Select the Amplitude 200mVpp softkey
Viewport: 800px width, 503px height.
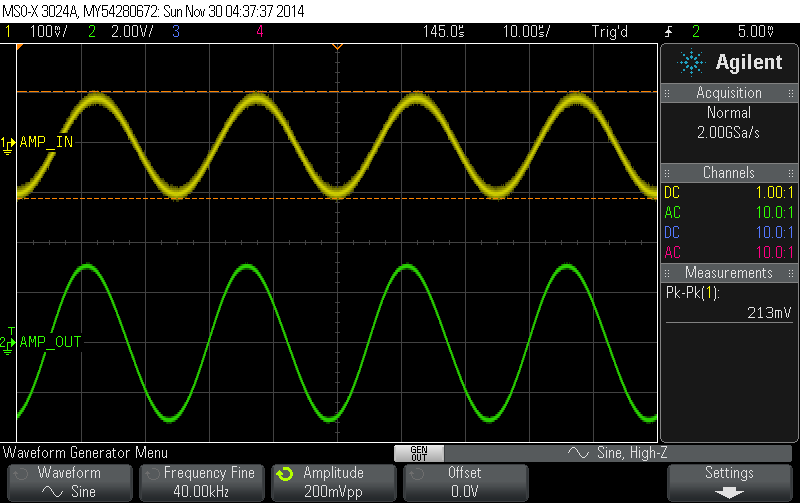[x=334, y=483]
